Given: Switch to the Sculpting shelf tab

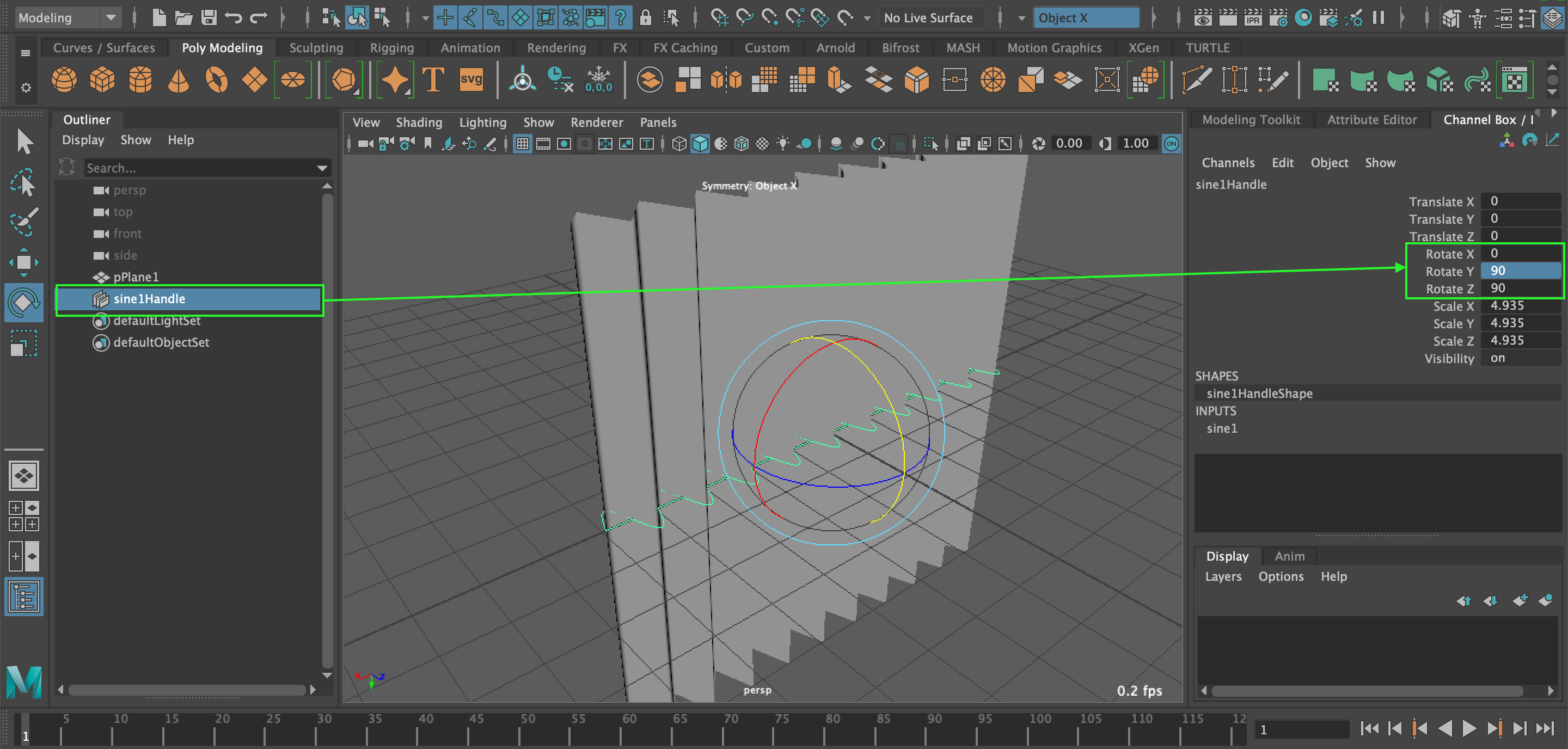Looking at the screenshot, I should pos(316,47).
